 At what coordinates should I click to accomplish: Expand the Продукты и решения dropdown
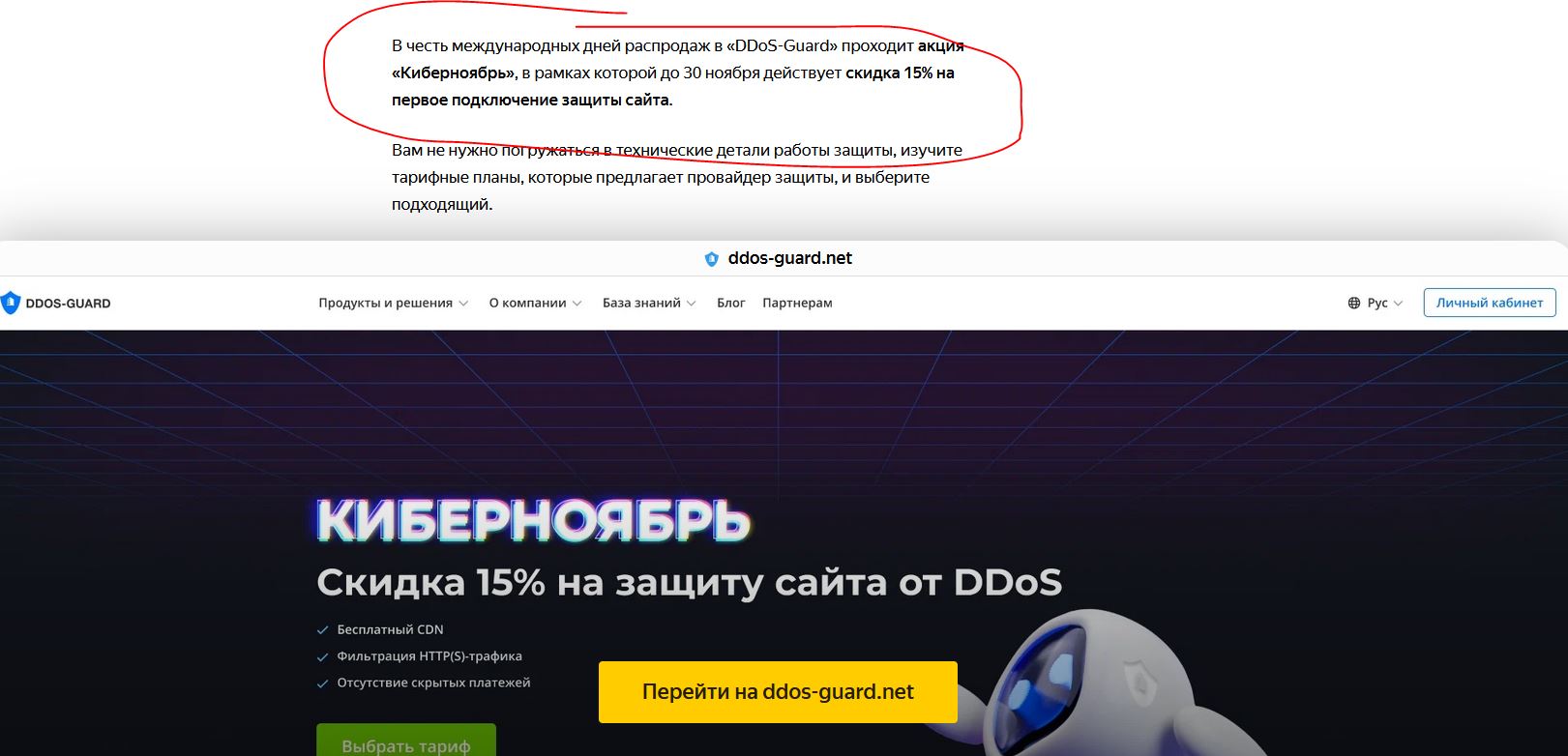394,303
